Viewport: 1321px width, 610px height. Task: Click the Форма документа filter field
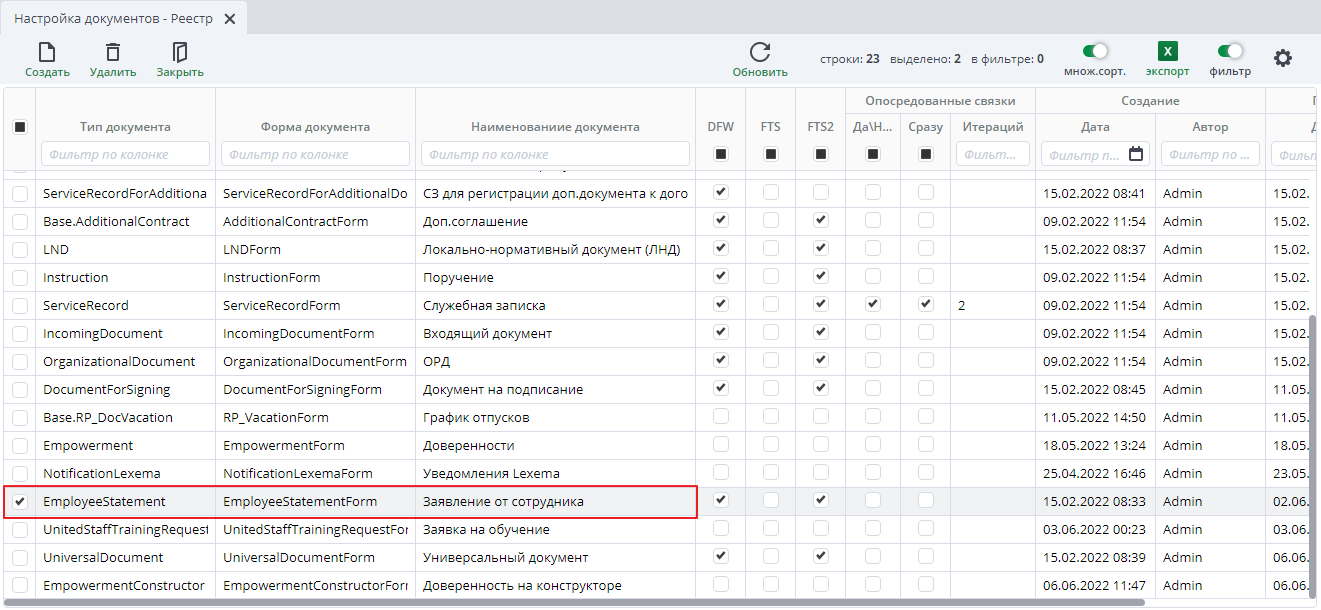click(x=315, y=154)
